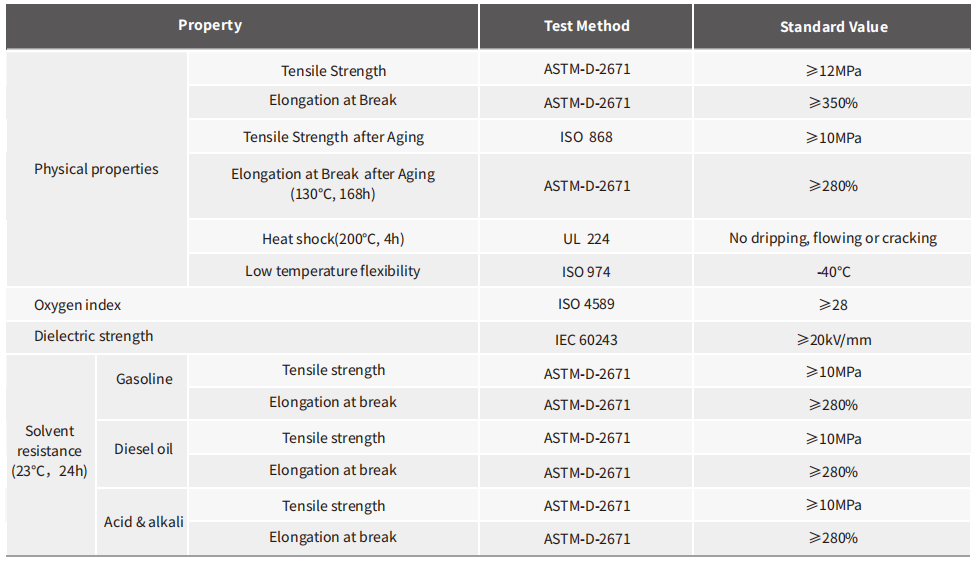This screenshot has width=980, height=565.
Task: Select the Diesel oil cell
Action: tap(143, 449)
